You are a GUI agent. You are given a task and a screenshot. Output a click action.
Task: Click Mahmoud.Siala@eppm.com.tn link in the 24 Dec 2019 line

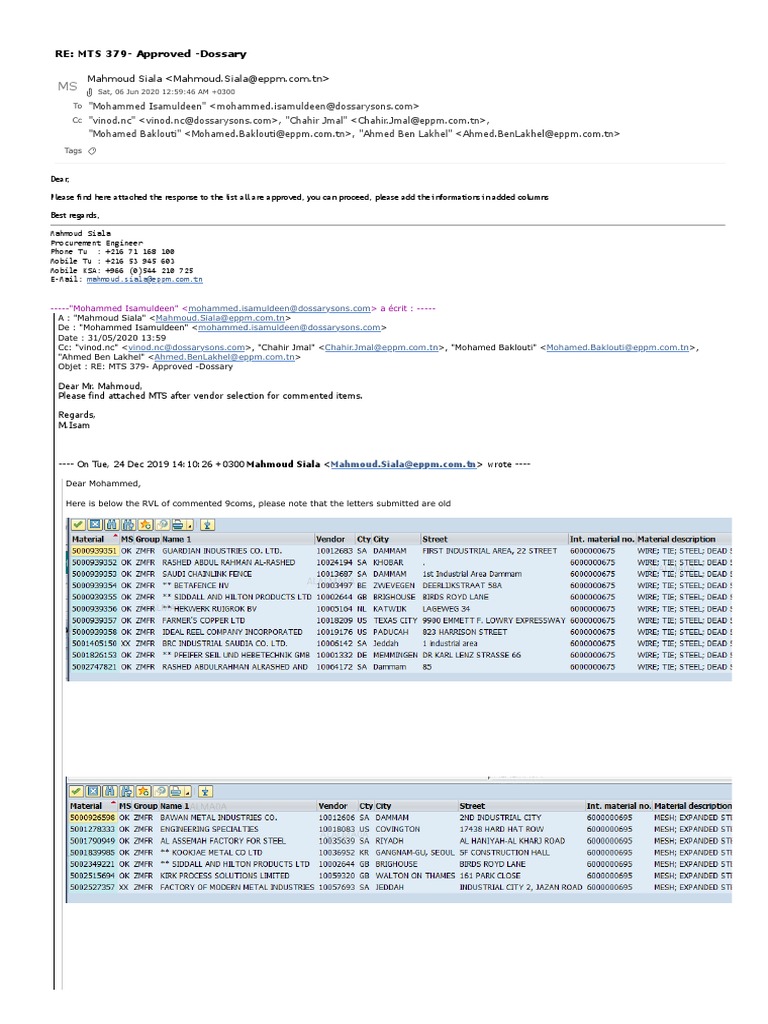pyautogui.click(x=403, y=464)
